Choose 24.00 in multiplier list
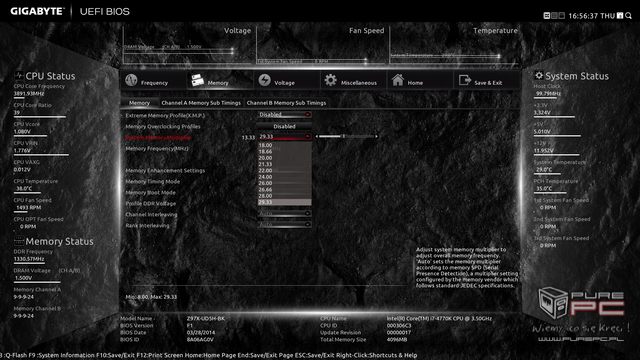 (284, 177)
